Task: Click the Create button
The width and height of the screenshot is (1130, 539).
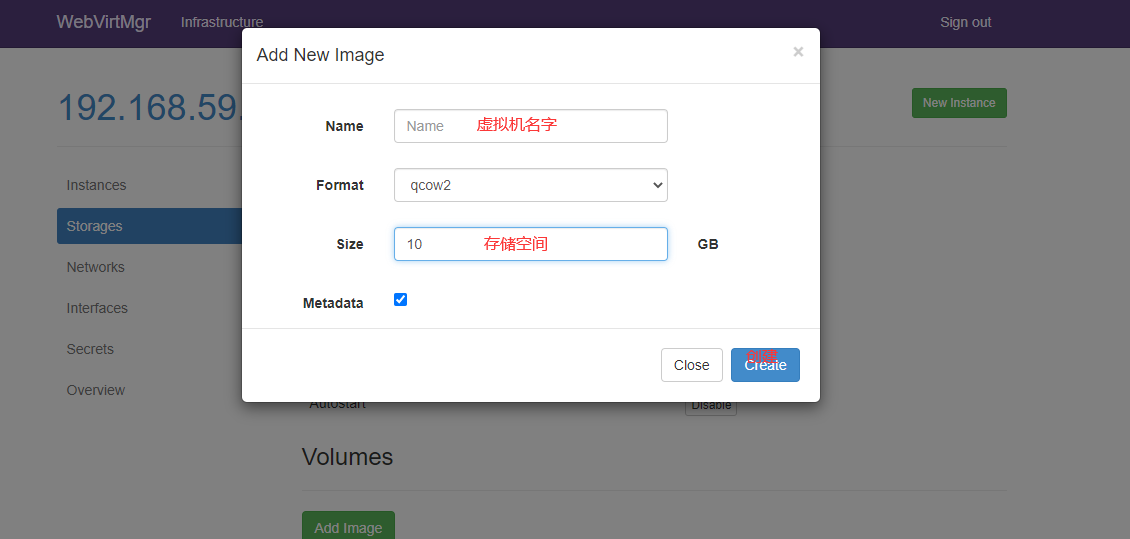Action: pyautogui.click(x=765, y=365)
